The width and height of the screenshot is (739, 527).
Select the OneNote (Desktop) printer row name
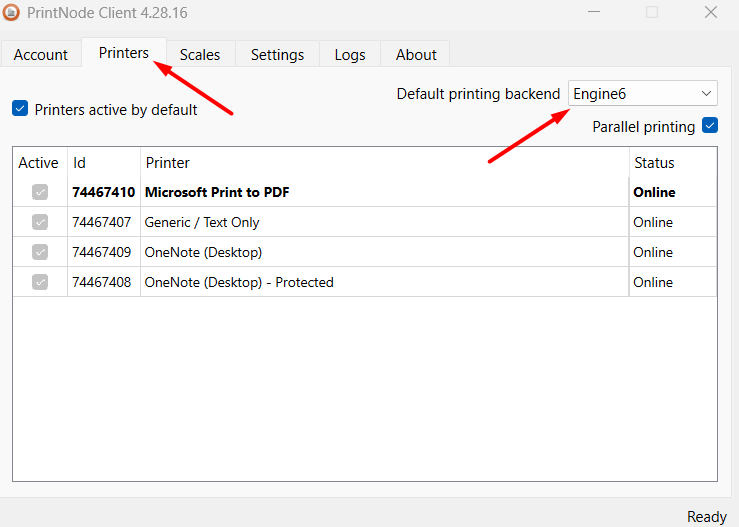tap(203, 252)
